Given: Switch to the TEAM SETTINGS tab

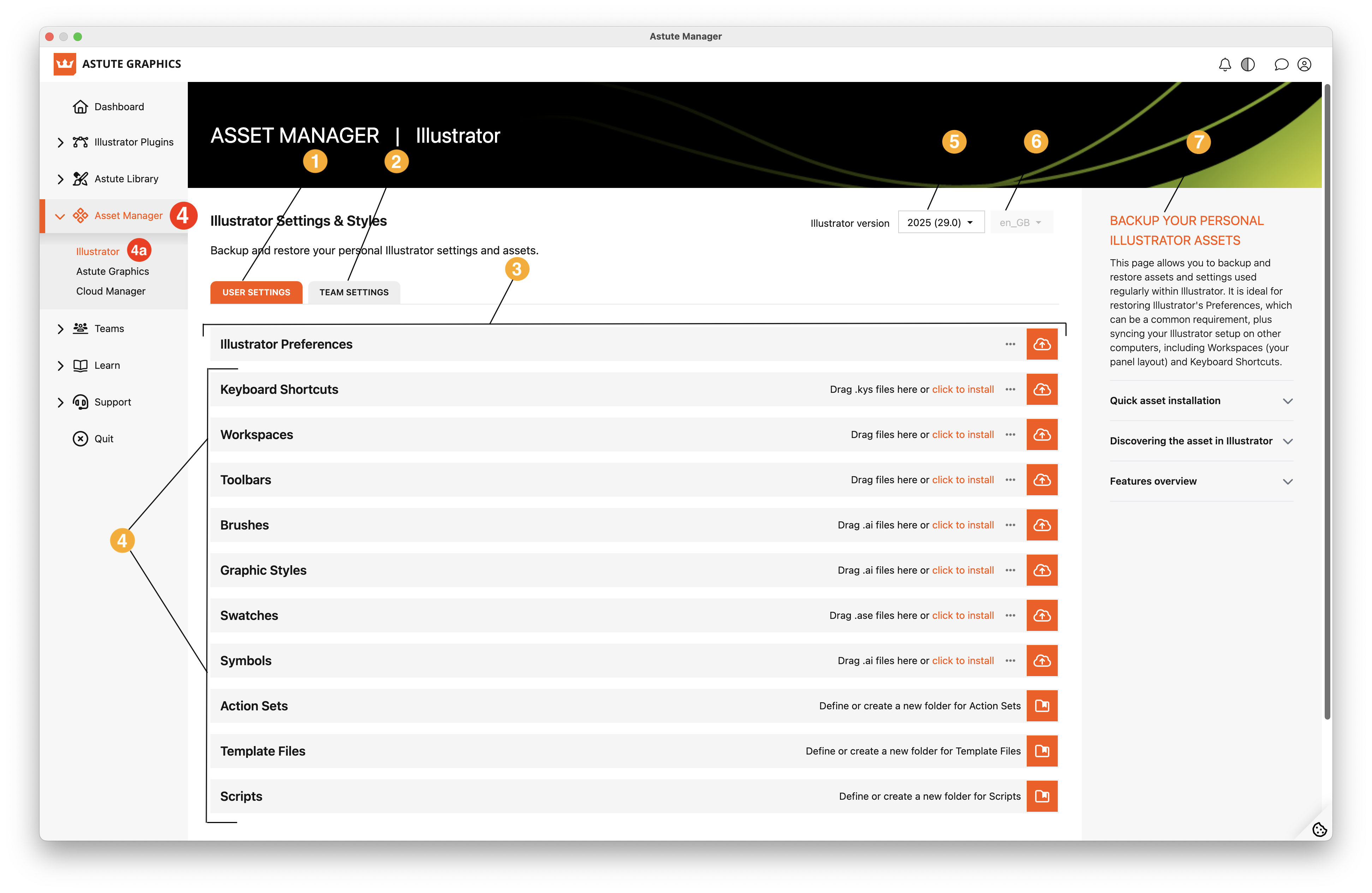Looking at the screenshot, I should [x=354, y=292].
